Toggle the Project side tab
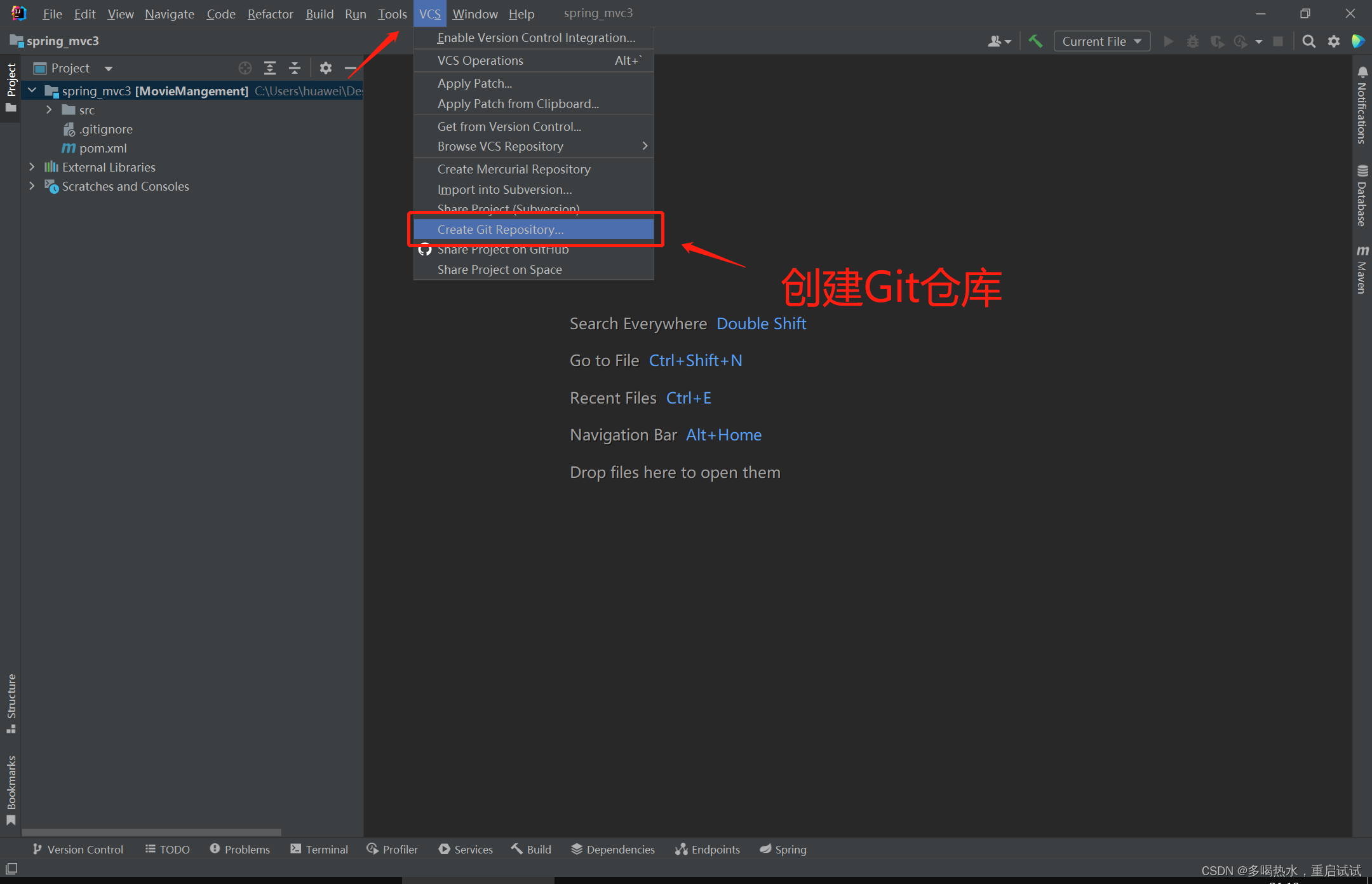The width and height of the screenshot is (1372, 884). (x=11, y=88)
